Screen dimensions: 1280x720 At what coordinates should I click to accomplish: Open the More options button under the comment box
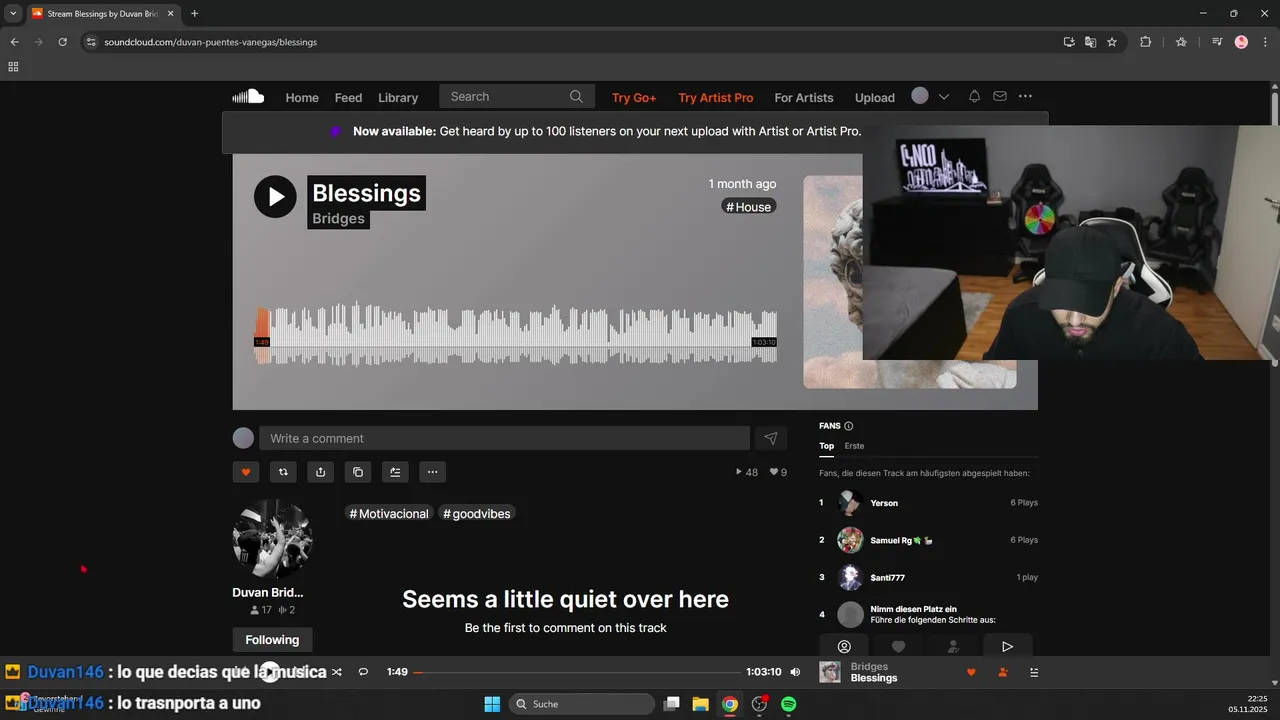(432, 472)
